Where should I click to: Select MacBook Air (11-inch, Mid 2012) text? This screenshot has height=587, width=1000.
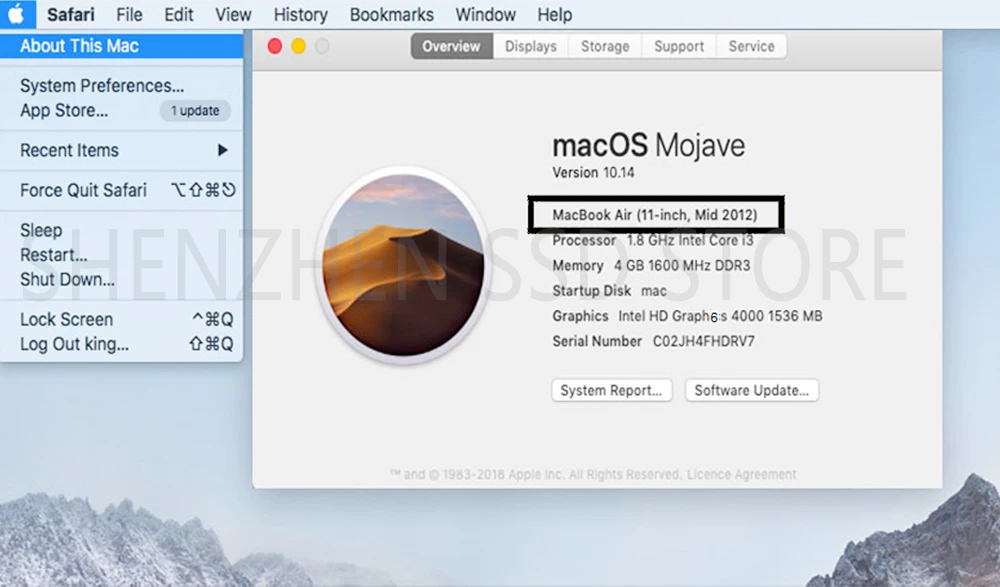coord(655,215)
